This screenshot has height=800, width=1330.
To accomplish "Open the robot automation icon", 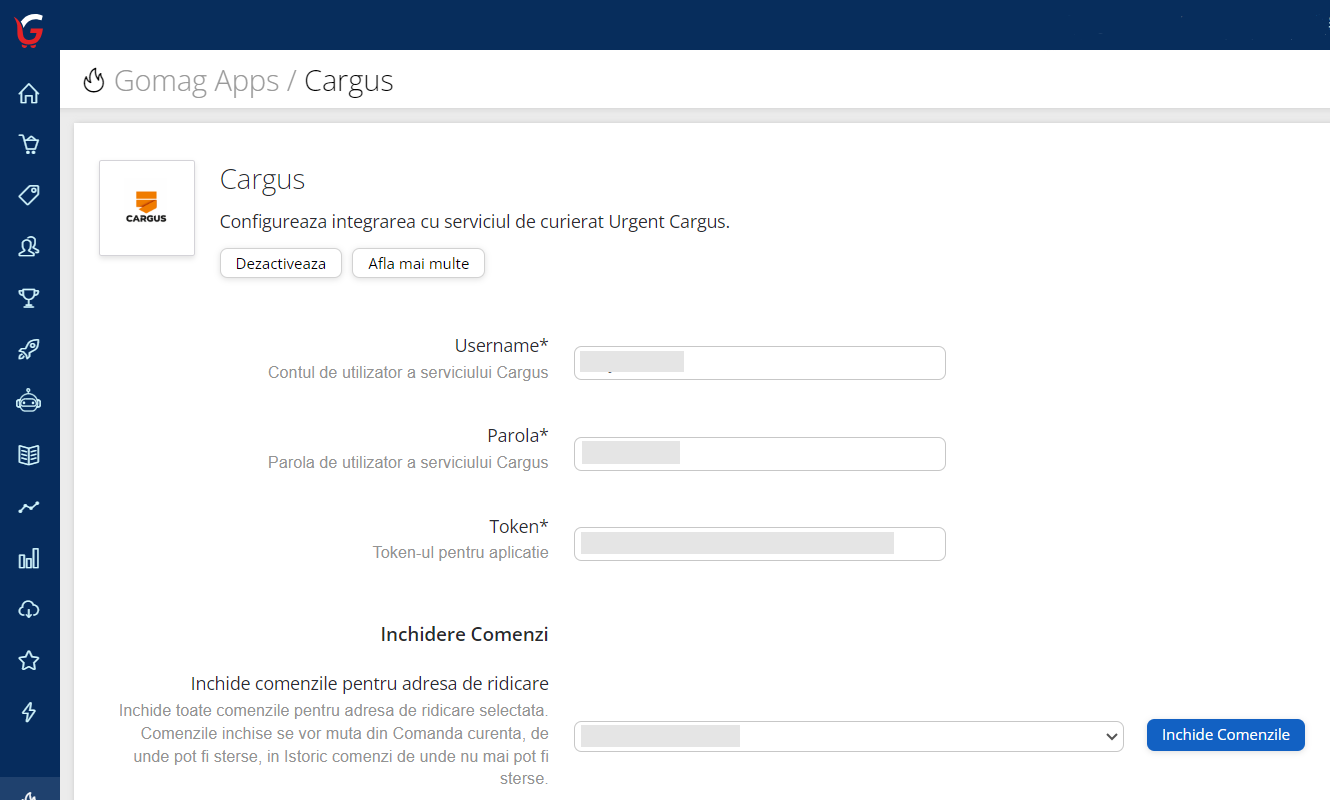I will coord(29,400).
